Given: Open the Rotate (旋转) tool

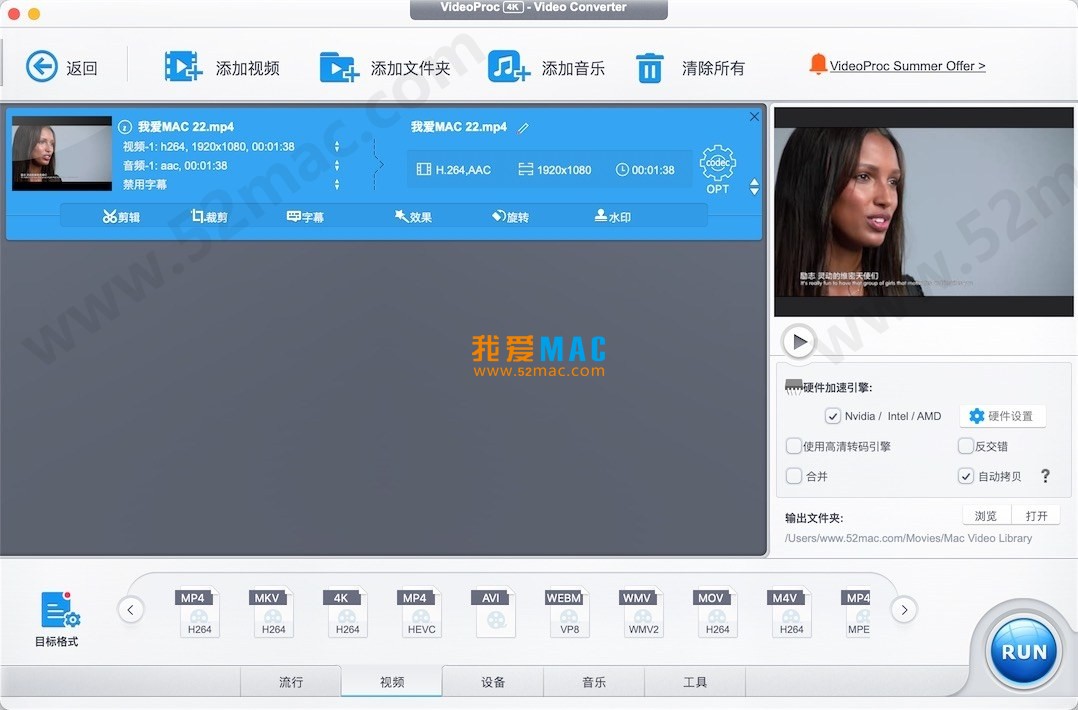Looking at the screenshot, I should coord(510,217).
